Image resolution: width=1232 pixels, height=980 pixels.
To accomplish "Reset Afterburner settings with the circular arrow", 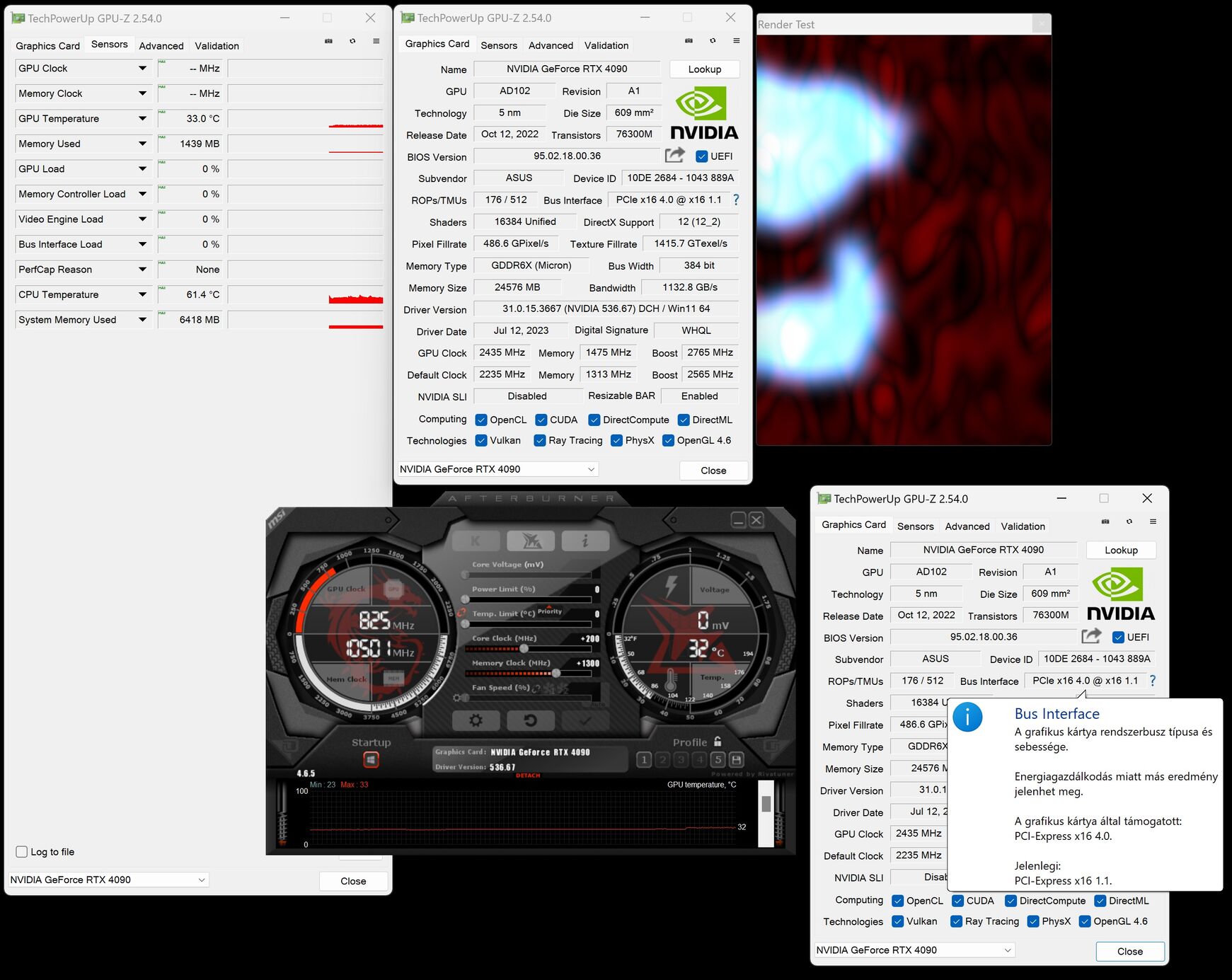I will (530, 720).
